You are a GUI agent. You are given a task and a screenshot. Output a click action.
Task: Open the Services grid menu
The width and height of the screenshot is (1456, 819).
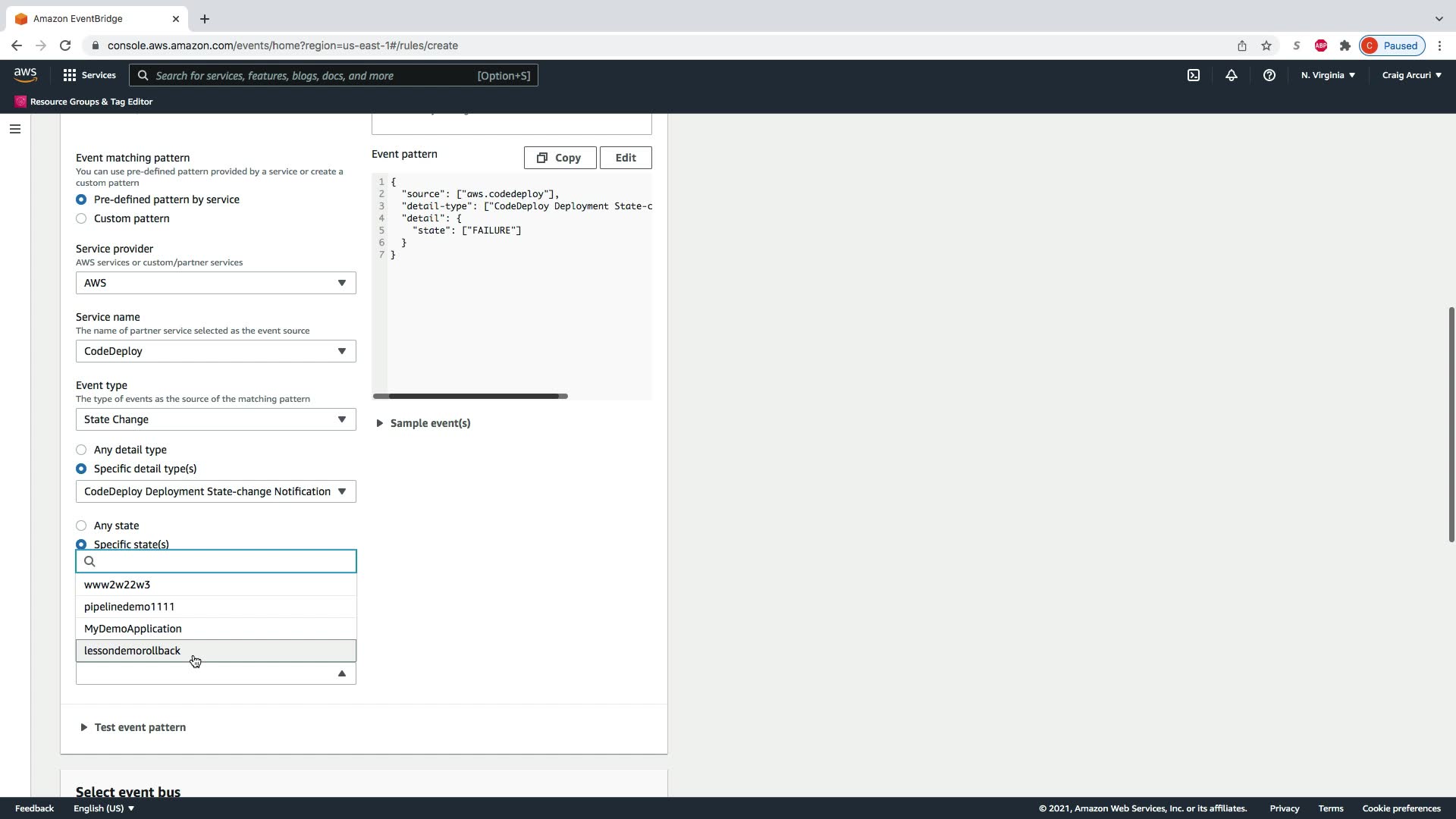click(89, 75)
